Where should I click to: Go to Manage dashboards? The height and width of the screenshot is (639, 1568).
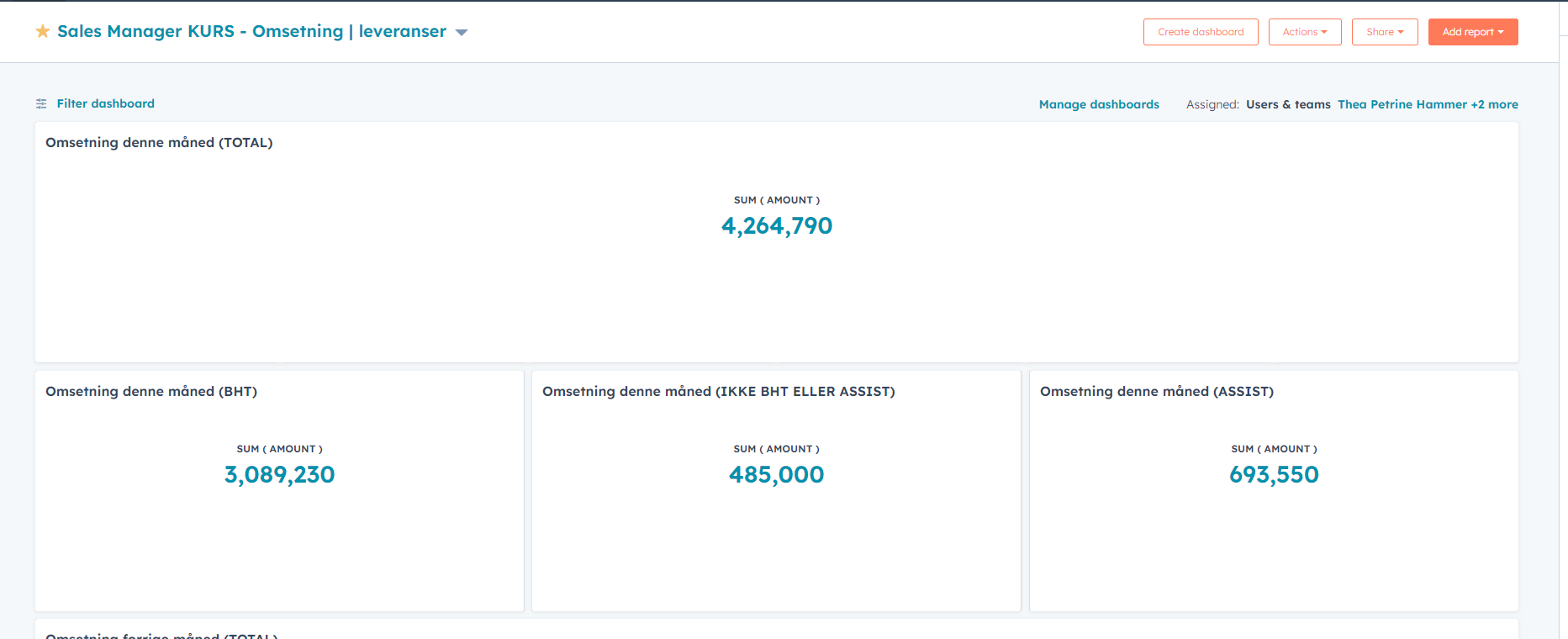click(1098, 104)
